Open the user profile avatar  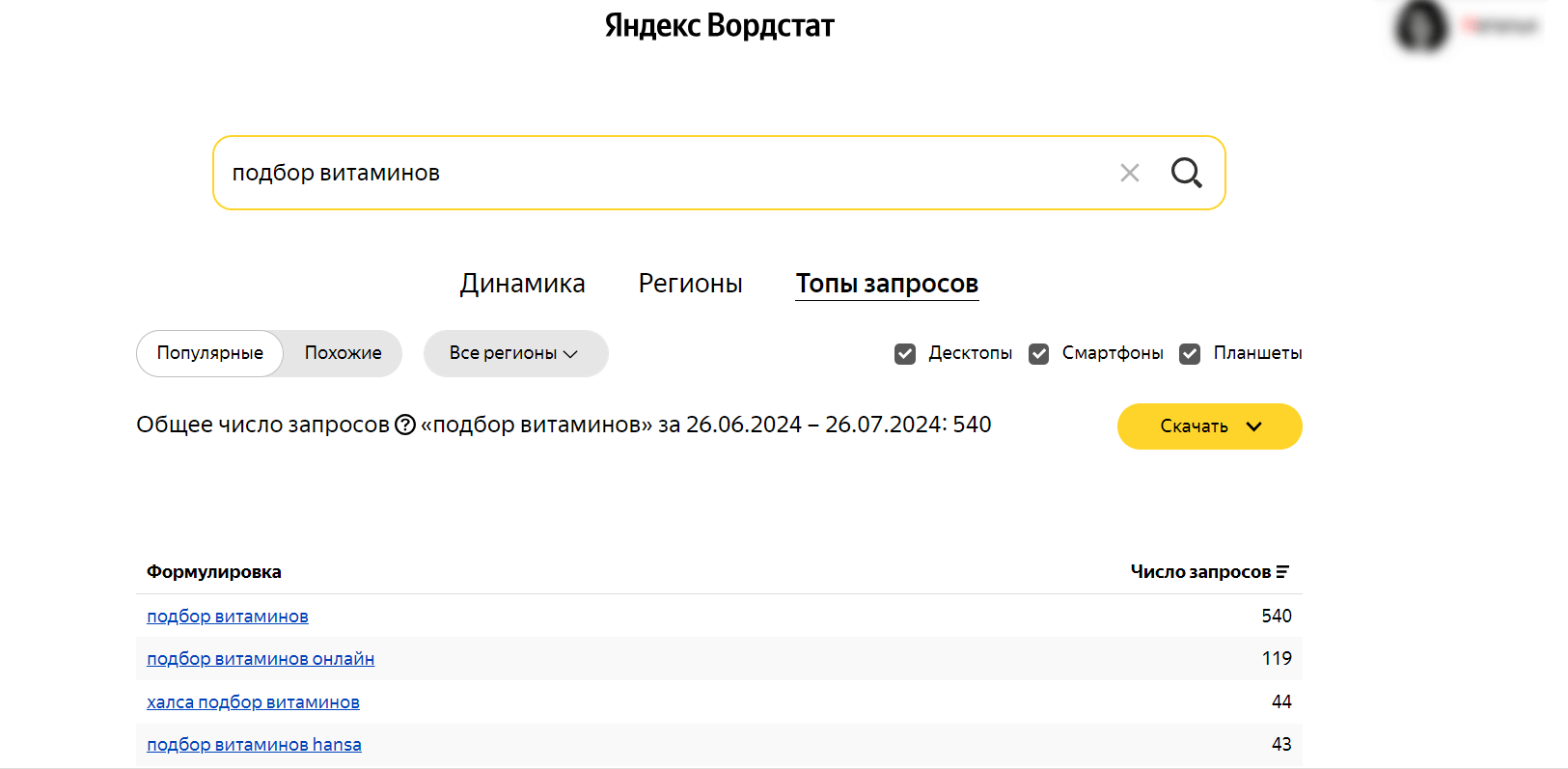pos(1421,26)
